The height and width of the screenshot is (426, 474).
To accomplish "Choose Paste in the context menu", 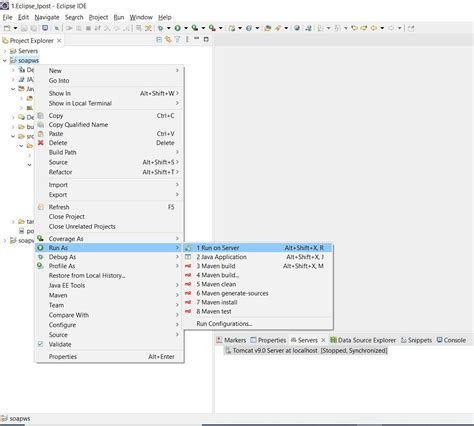I will click(x=109, y=134).
